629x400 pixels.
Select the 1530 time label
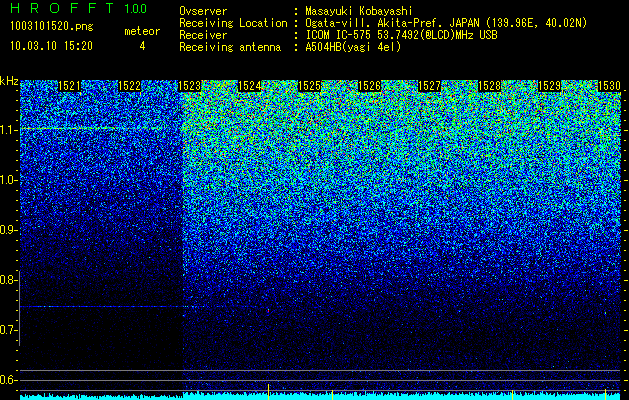coord(609,86)
